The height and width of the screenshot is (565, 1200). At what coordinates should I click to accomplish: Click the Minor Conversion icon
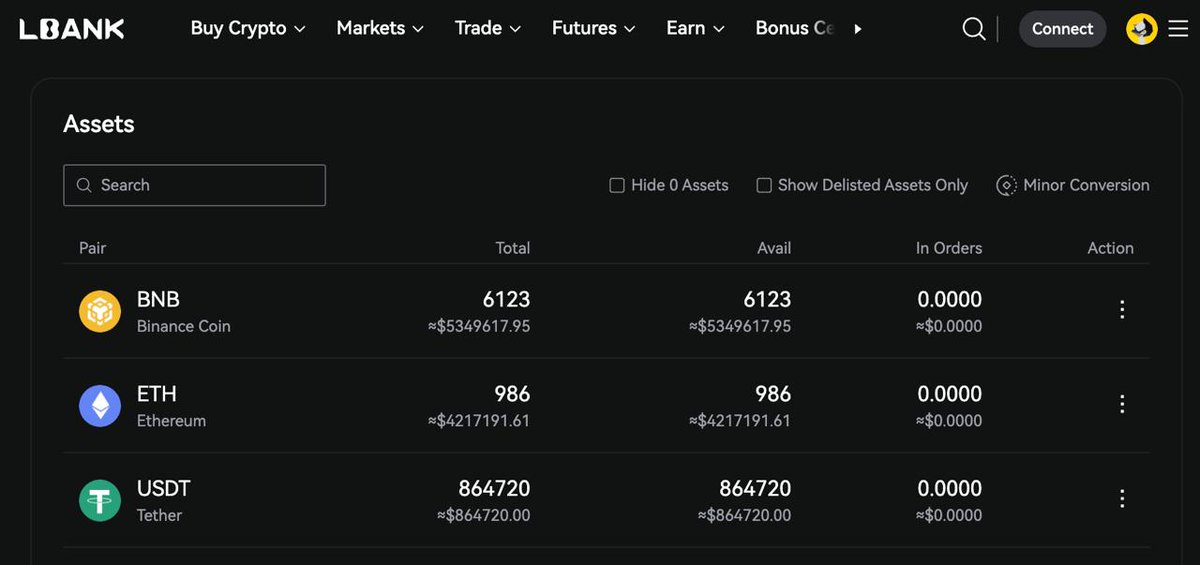pyautogui.click(x=1006, y=185)
